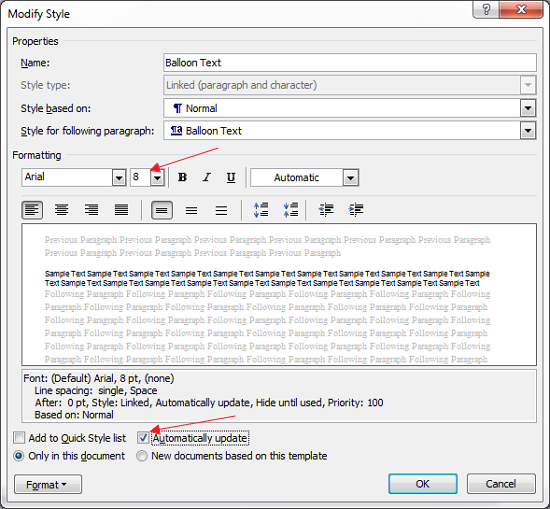Click the OK button

tap(423, 484)
